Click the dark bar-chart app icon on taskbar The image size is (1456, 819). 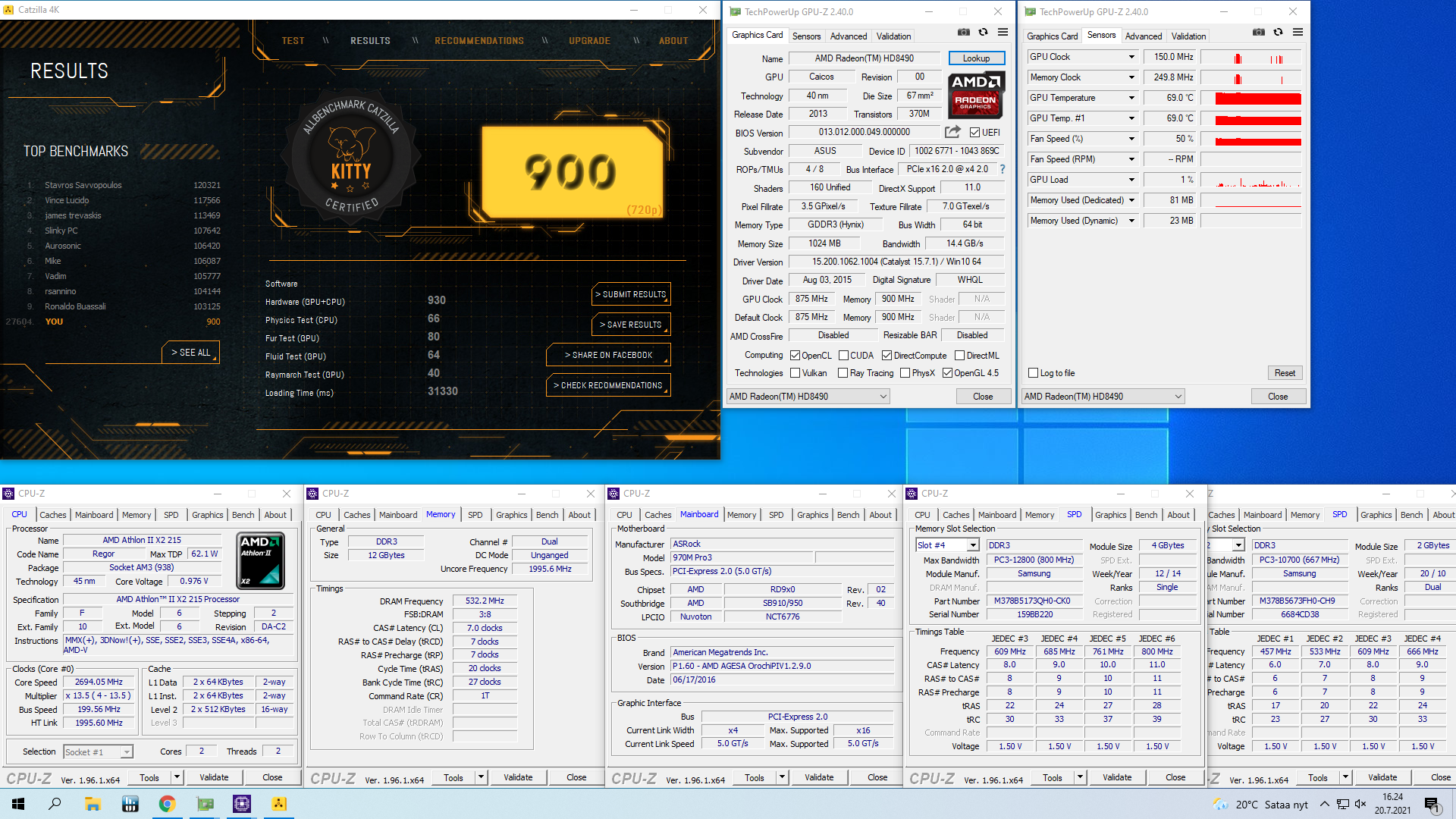point(130,804)
